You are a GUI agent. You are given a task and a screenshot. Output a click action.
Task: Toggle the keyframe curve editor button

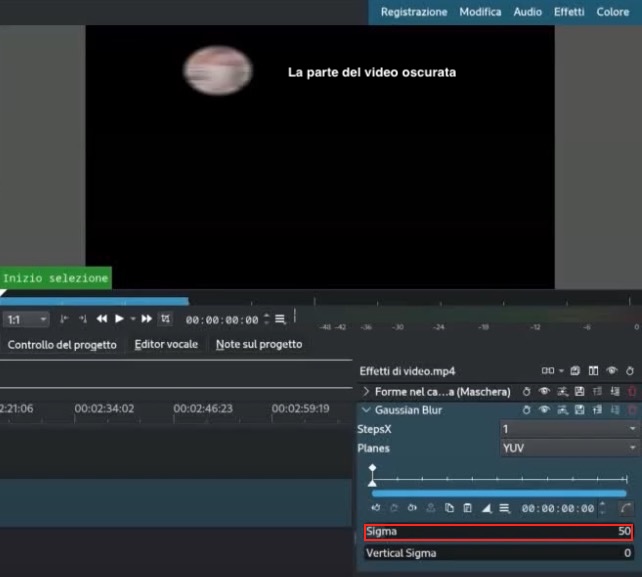click(x=625, y=508)
